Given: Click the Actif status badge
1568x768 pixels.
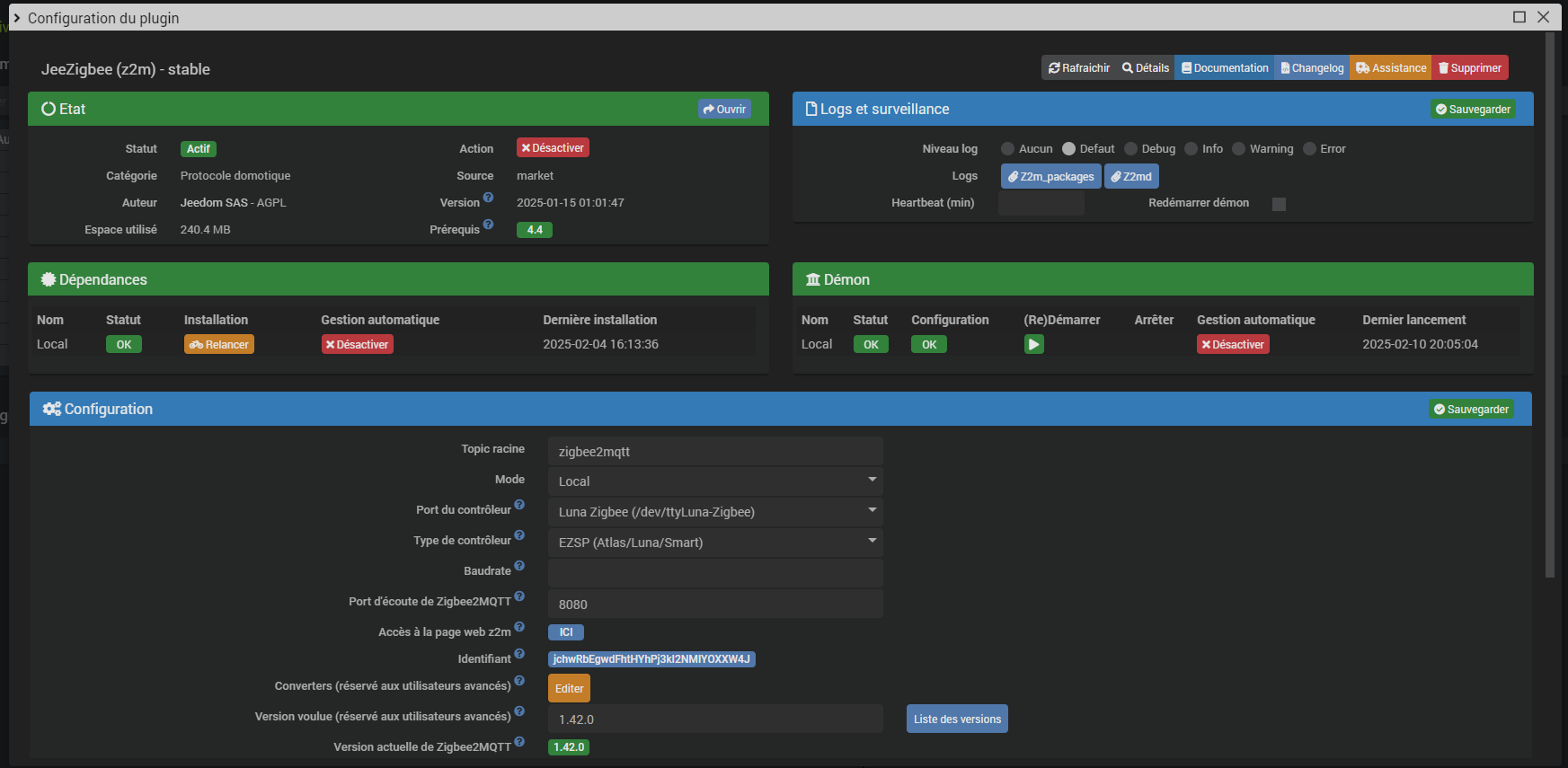Looking at the screenshot, I should click(x=199, y=149).
